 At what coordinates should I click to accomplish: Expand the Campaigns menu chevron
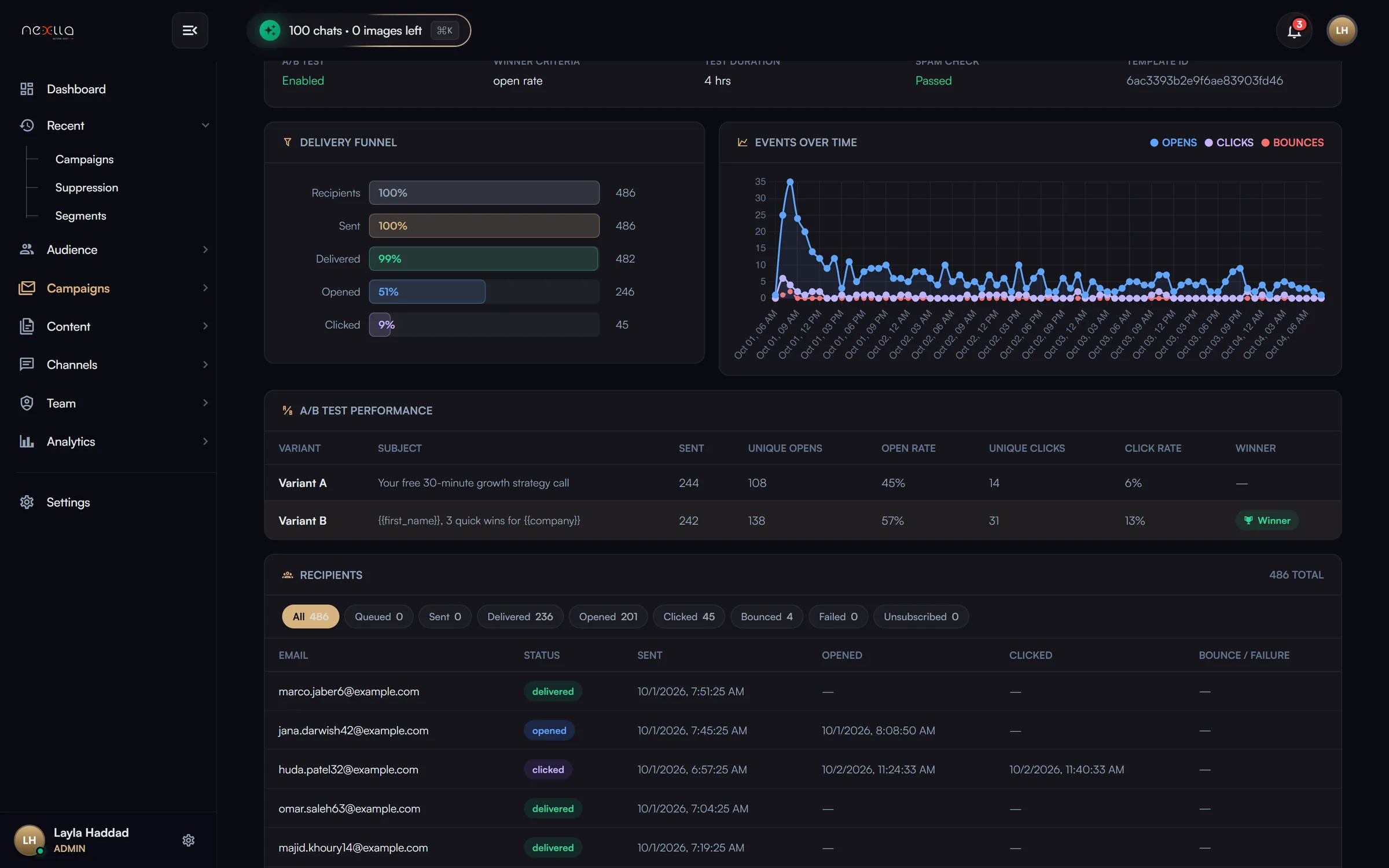(205, 288)
